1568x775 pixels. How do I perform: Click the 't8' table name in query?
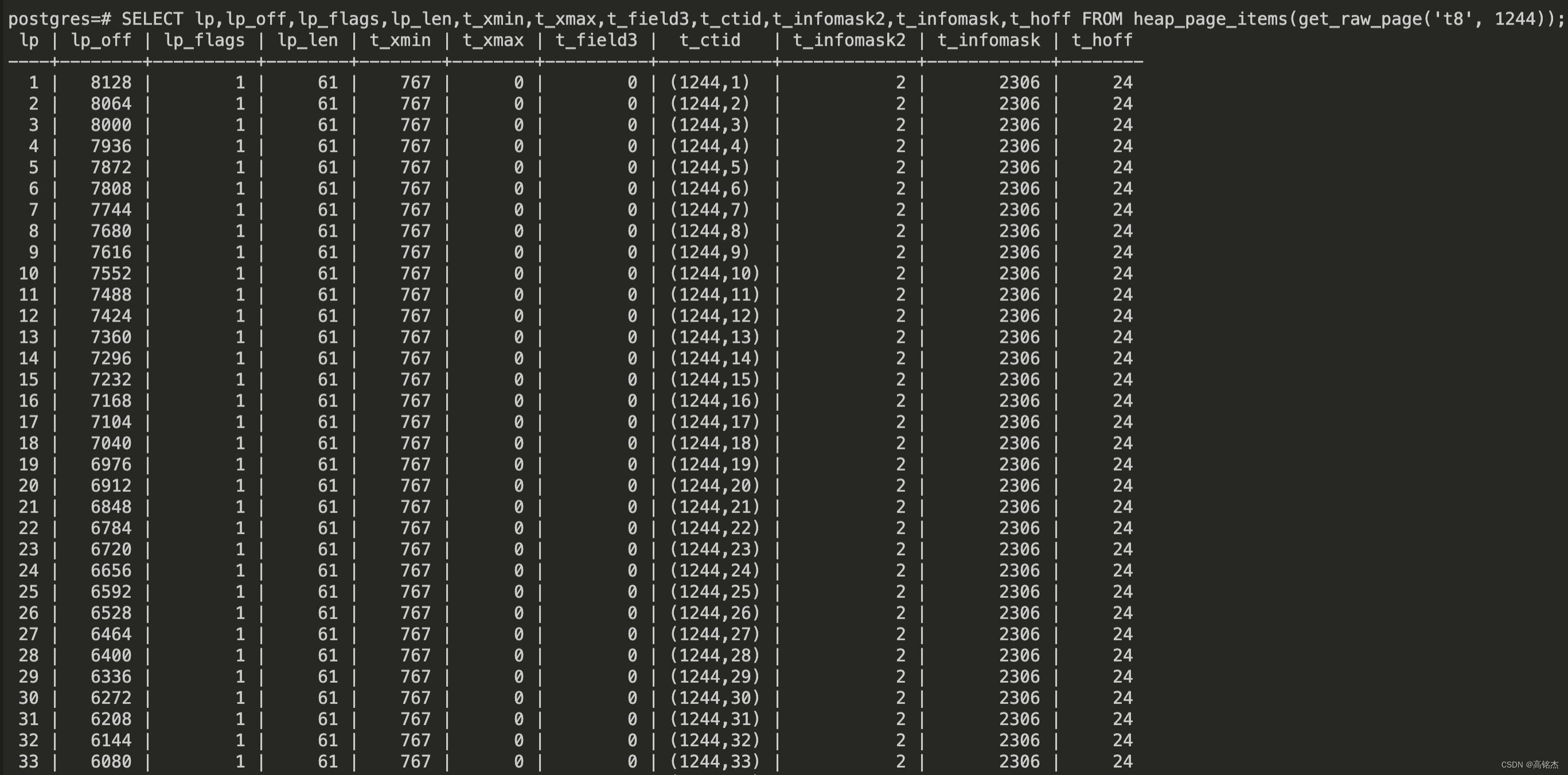point(1453,19)
